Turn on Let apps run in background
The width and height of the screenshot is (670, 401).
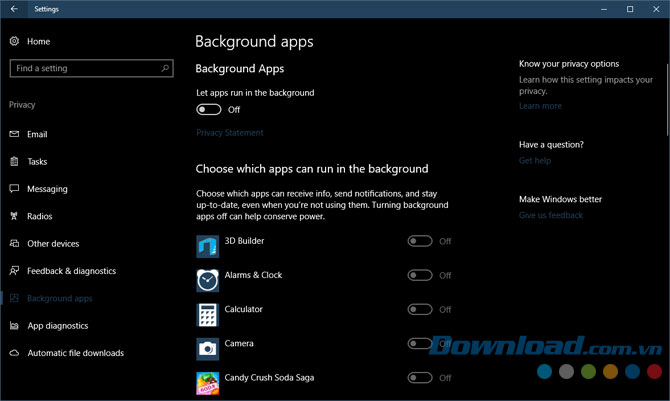coord(209,109)
